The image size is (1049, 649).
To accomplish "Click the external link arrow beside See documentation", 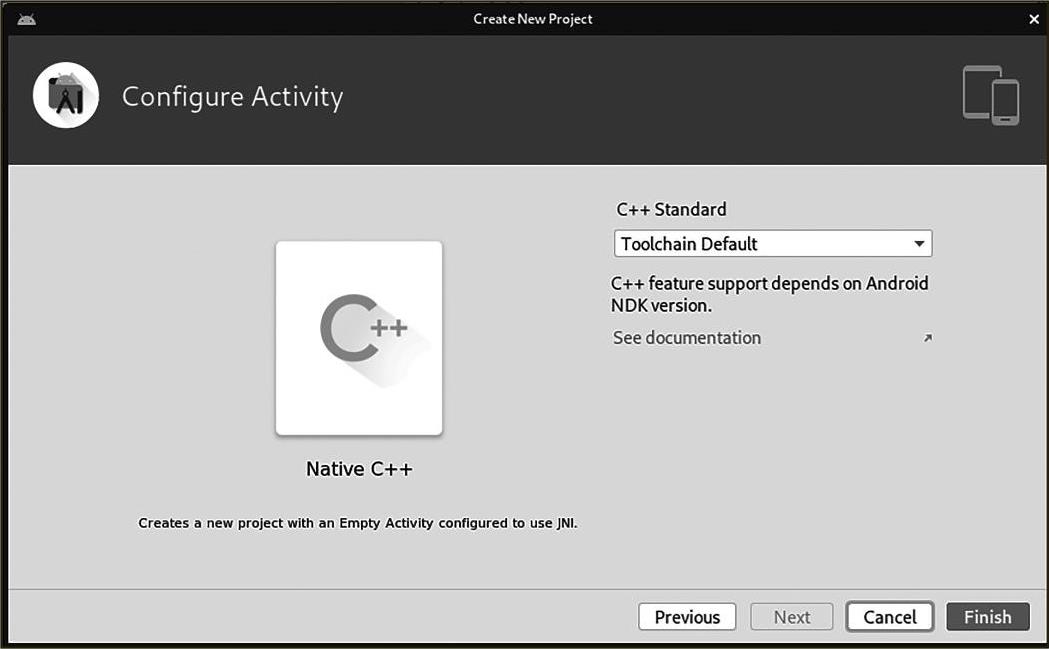I will (x=927, y=338).
